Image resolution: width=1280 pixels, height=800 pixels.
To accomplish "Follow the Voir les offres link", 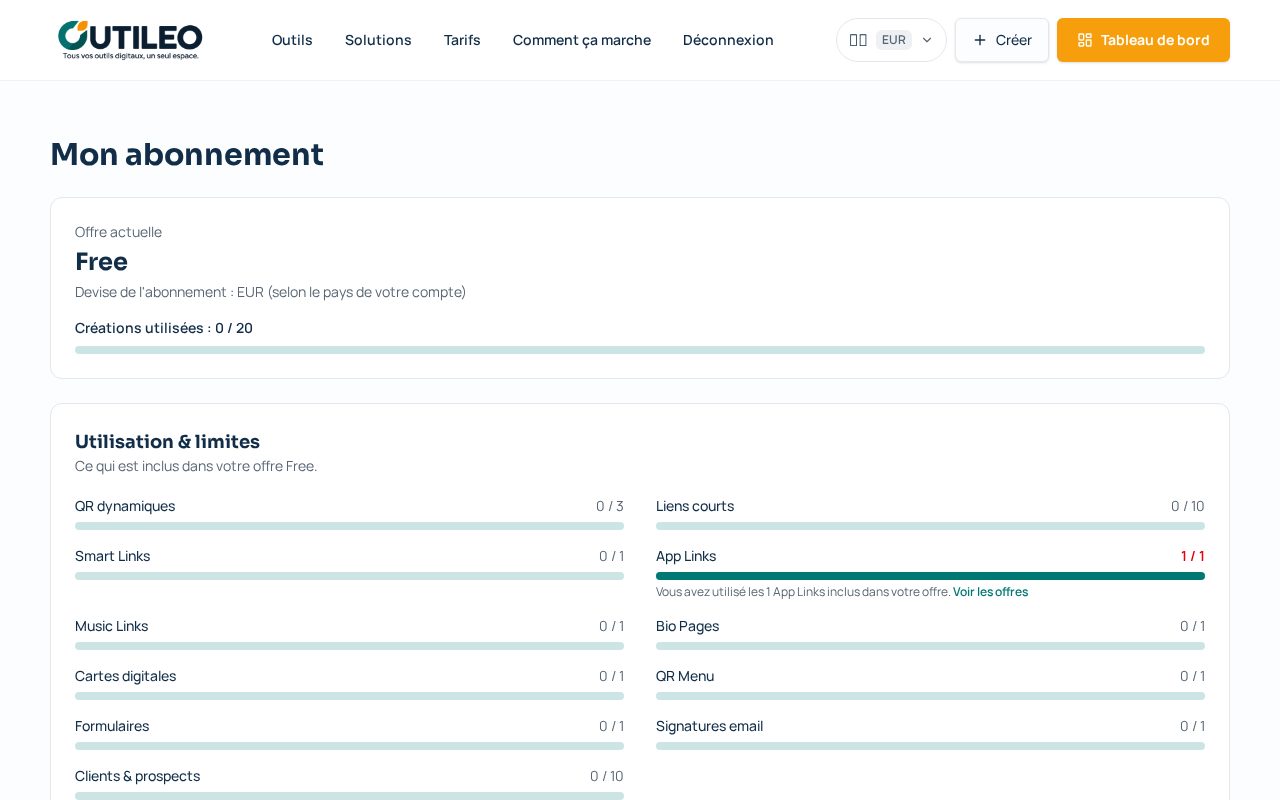I will [990, 592].
